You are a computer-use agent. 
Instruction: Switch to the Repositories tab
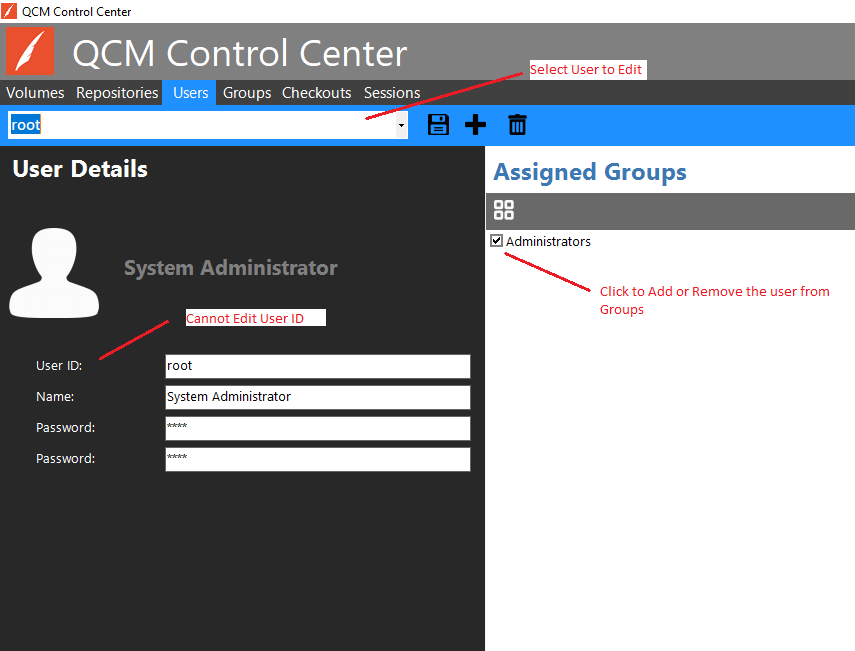pyautogui.click(x=117, y=93)
